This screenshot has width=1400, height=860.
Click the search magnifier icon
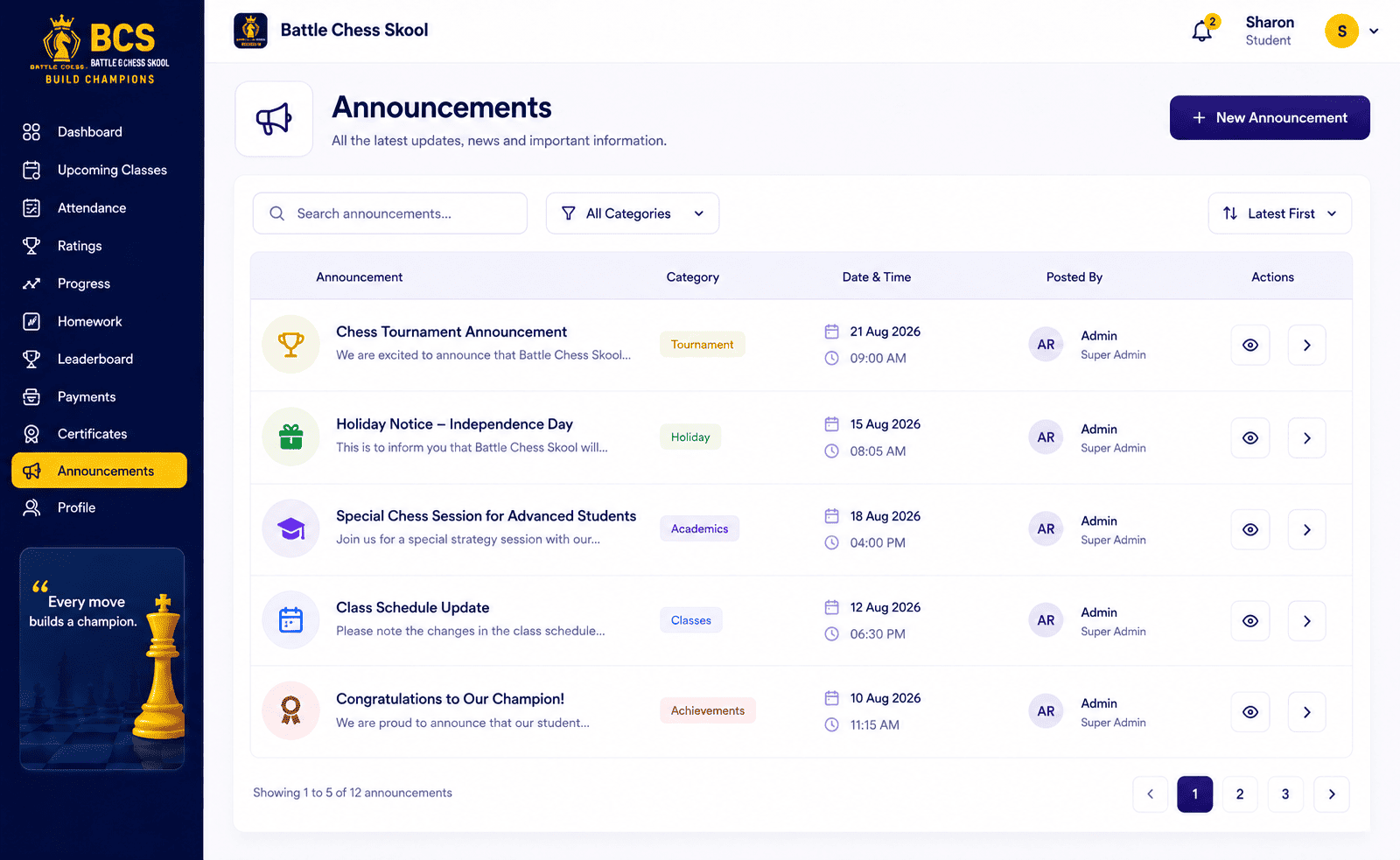(x=277, y=213)
